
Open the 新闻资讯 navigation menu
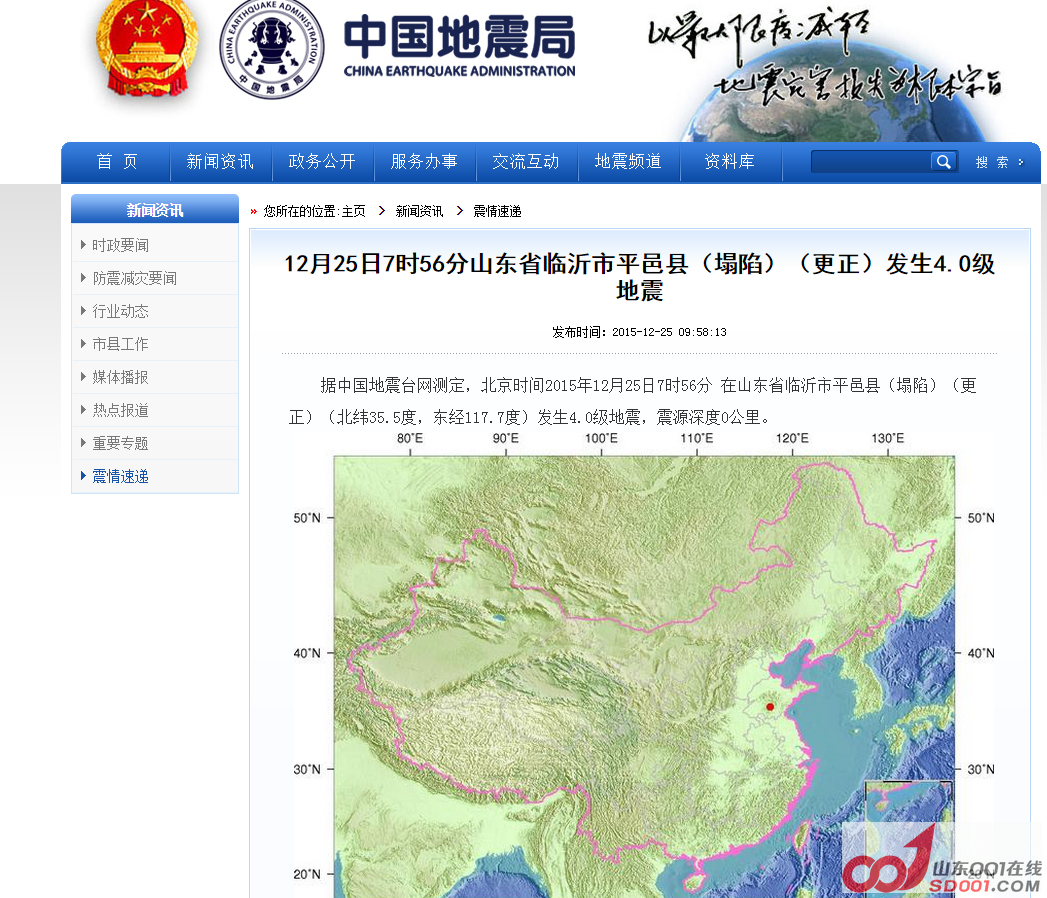click(220, 161)
